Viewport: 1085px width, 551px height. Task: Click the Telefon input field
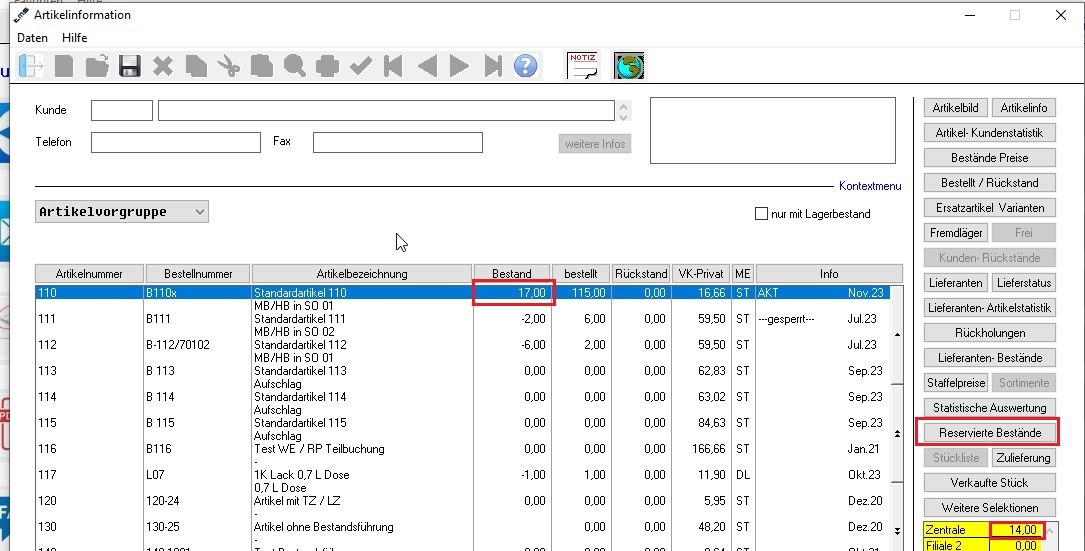point(176,142)
